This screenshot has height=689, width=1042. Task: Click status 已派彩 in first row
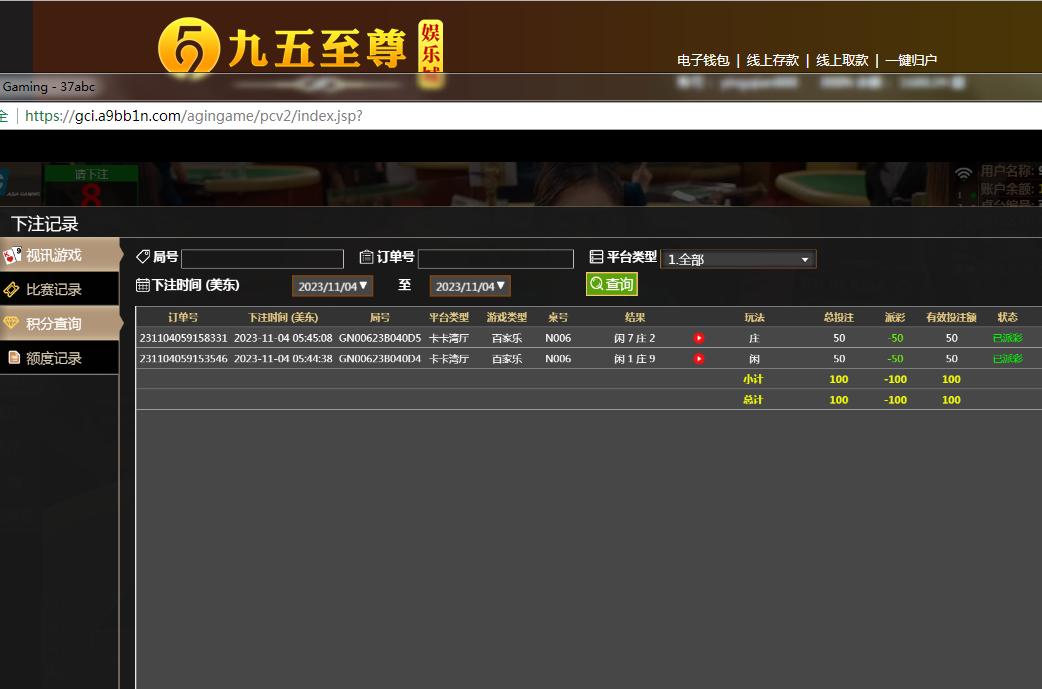1007,338
